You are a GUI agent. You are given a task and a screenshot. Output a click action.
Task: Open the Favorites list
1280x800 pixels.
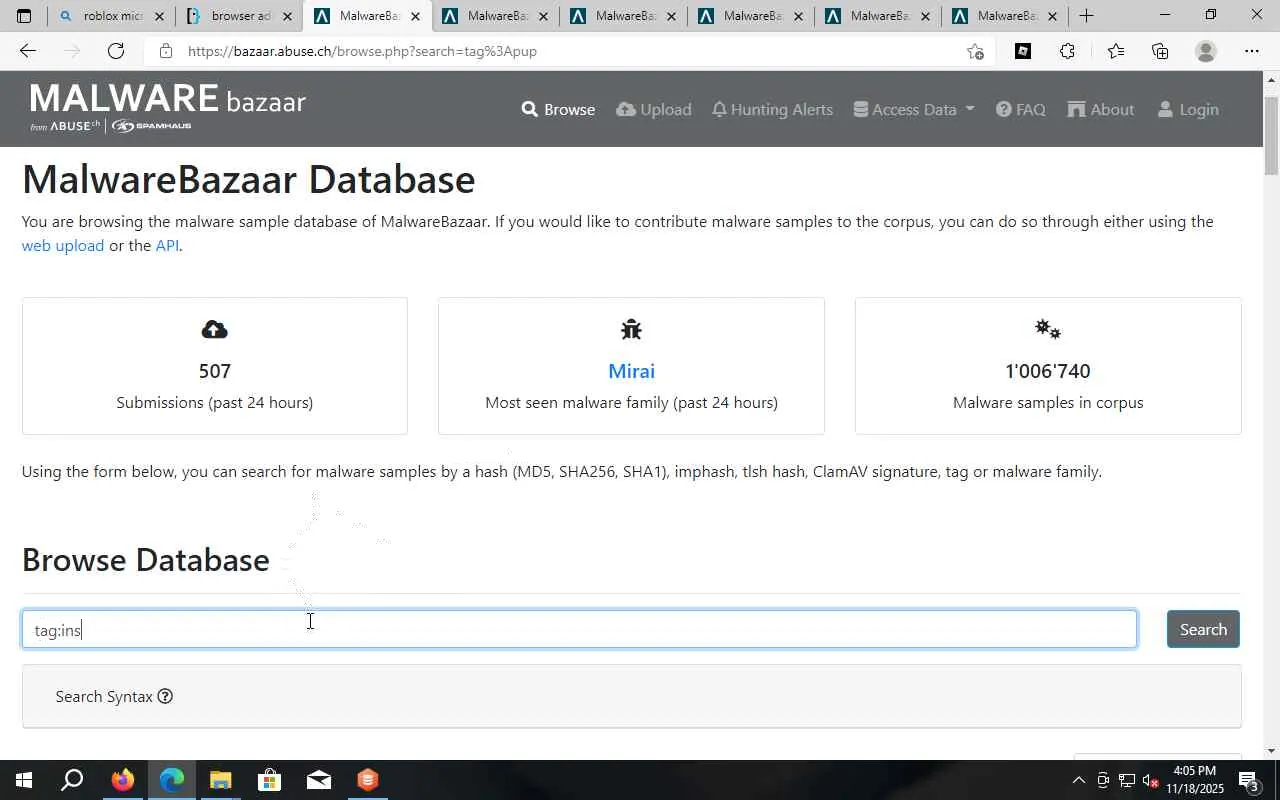(1115, 51)
